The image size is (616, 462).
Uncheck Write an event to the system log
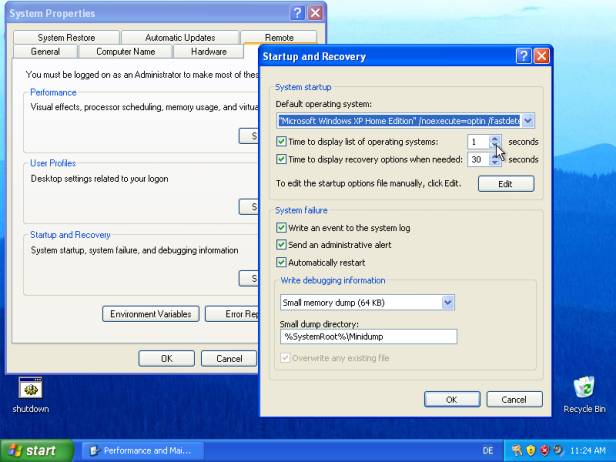pos(281,227)
